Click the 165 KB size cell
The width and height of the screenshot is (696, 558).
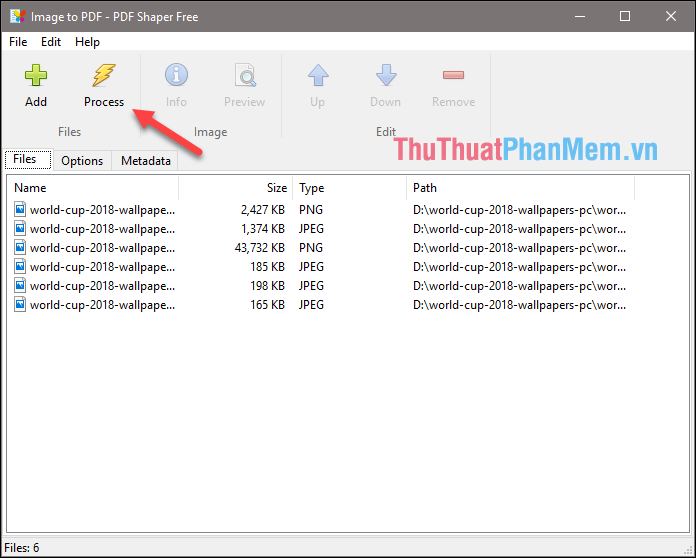[x=268, y=305]
